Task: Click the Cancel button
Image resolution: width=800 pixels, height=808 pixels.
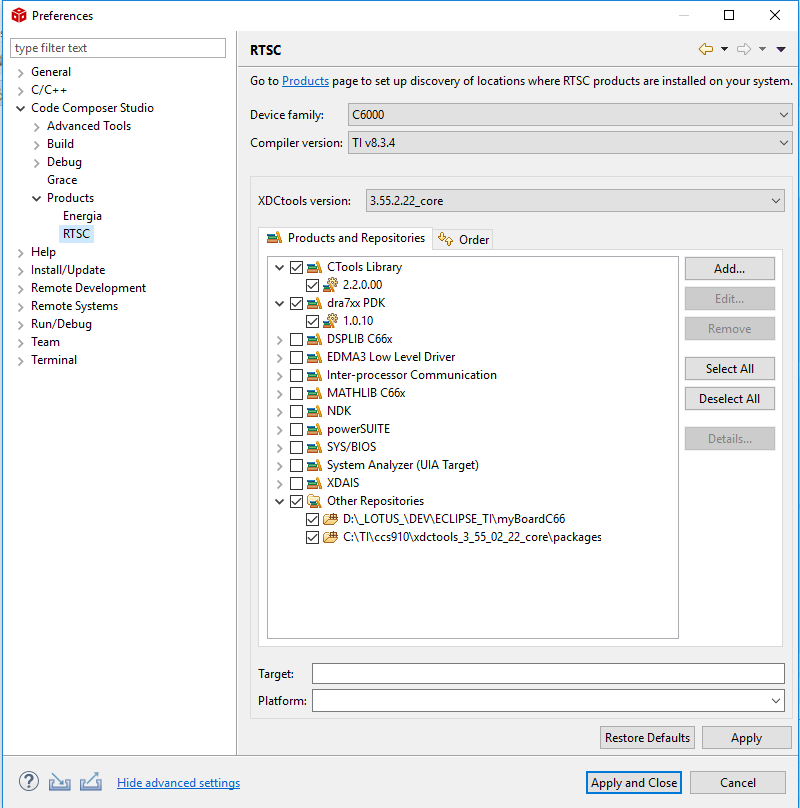Action: [x=738, y=783]
